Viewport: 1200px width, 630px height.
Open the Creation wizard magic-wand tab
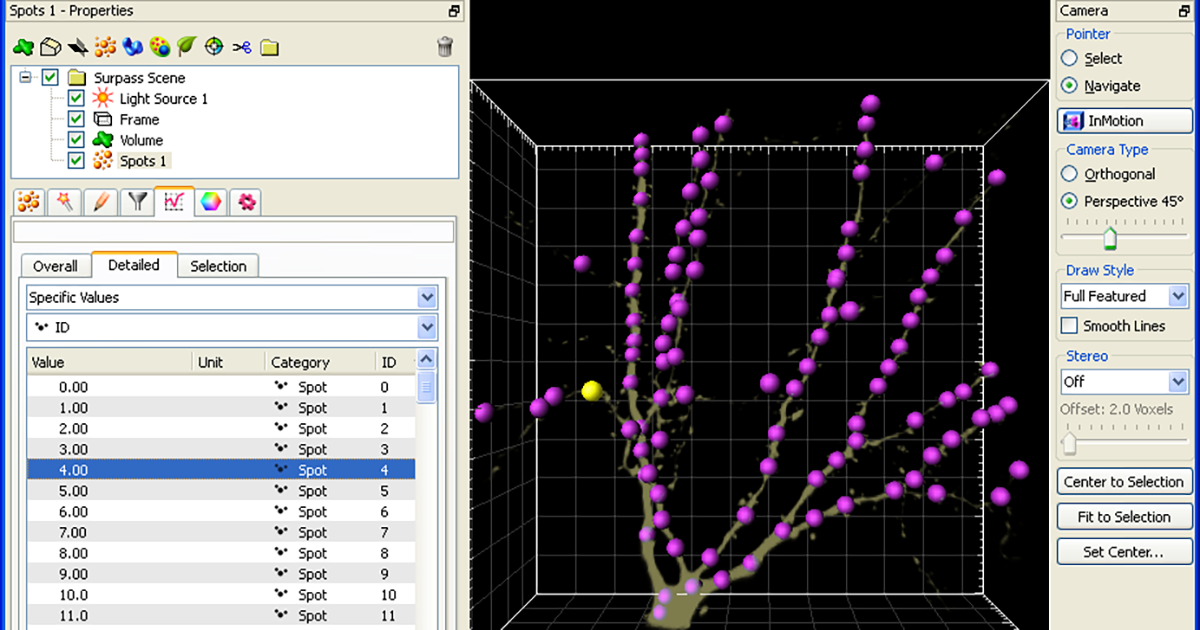point(64,202)
